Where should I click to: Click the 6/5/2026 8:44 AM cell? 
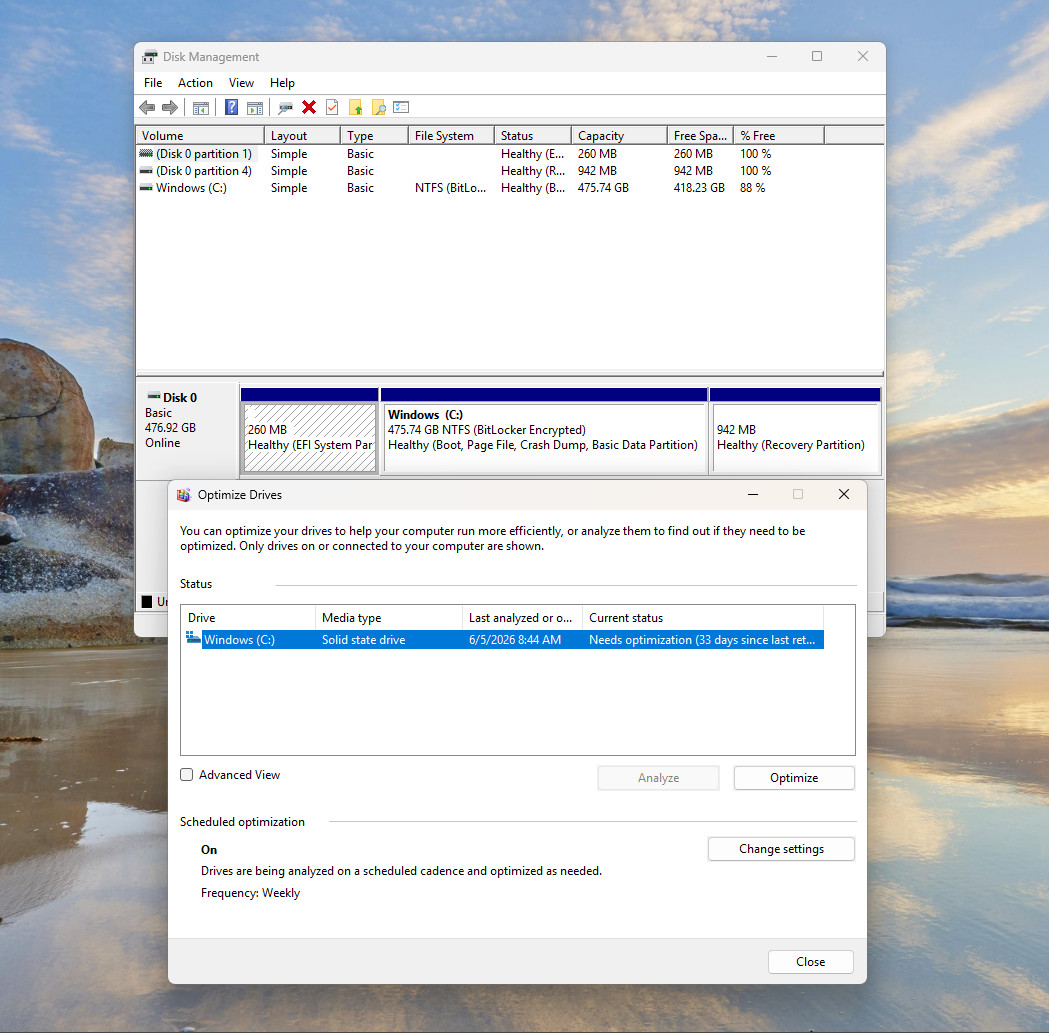point(515,640)
